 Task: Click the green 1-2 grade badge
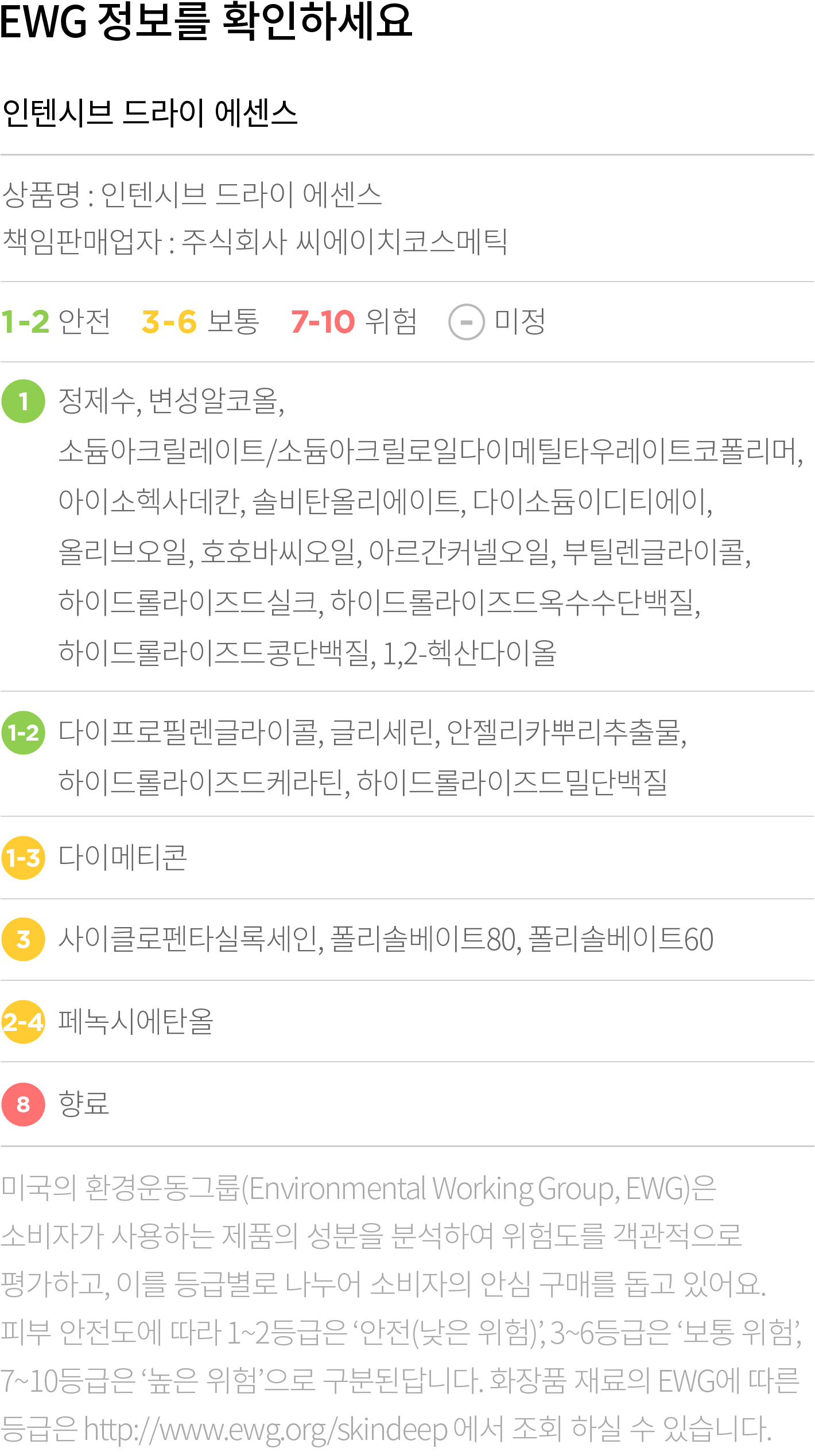(x=24, y=733)
